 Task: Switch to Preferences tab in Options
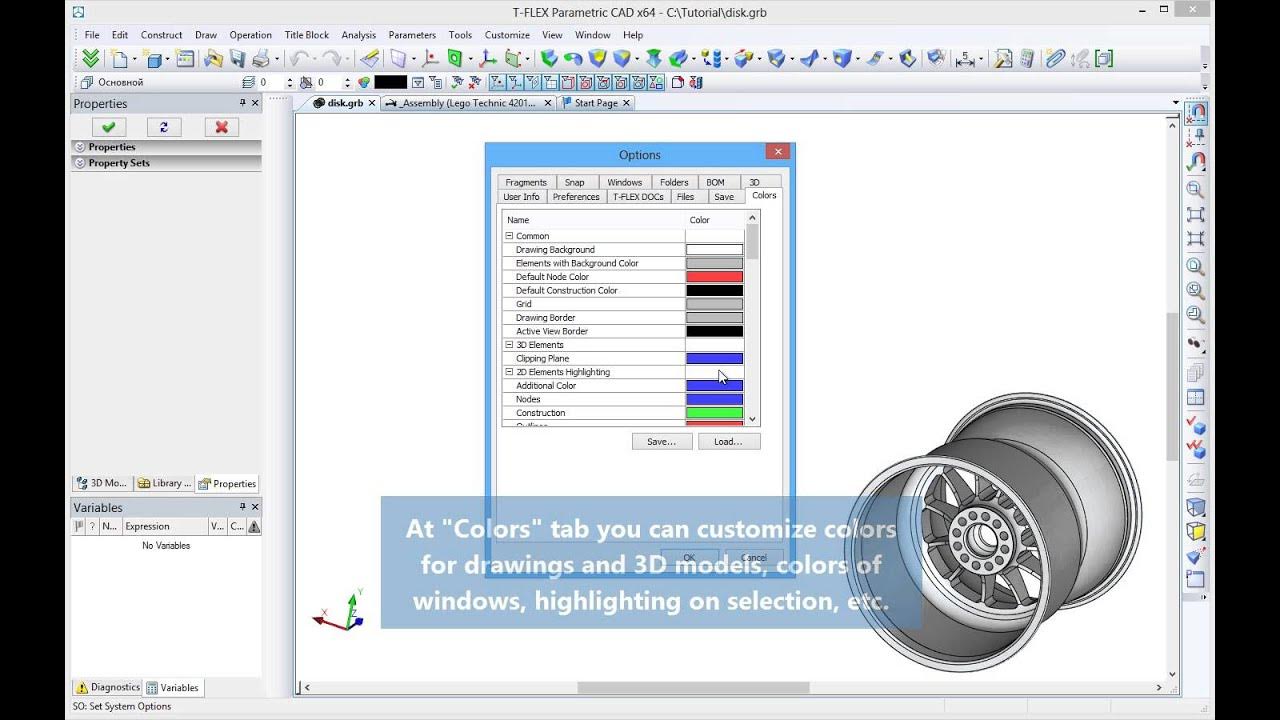[576, 197]
